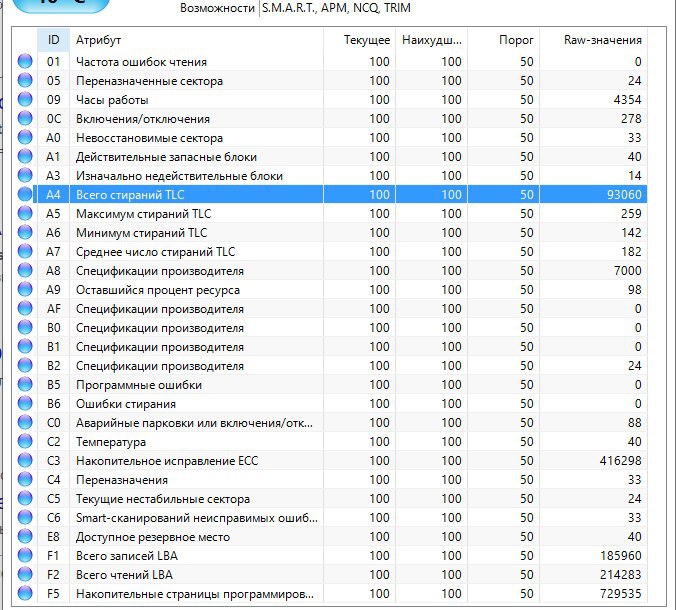Click the status icon for attribute A0

pos(25,137)
